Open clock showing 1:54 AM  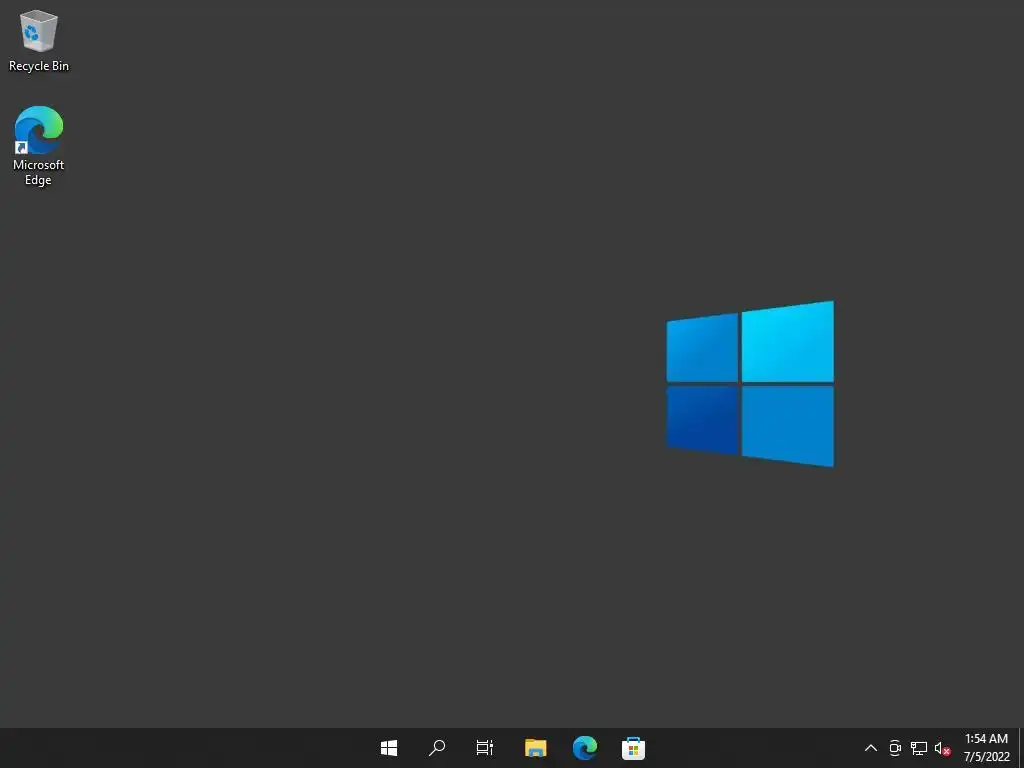[x=986, y=739]
